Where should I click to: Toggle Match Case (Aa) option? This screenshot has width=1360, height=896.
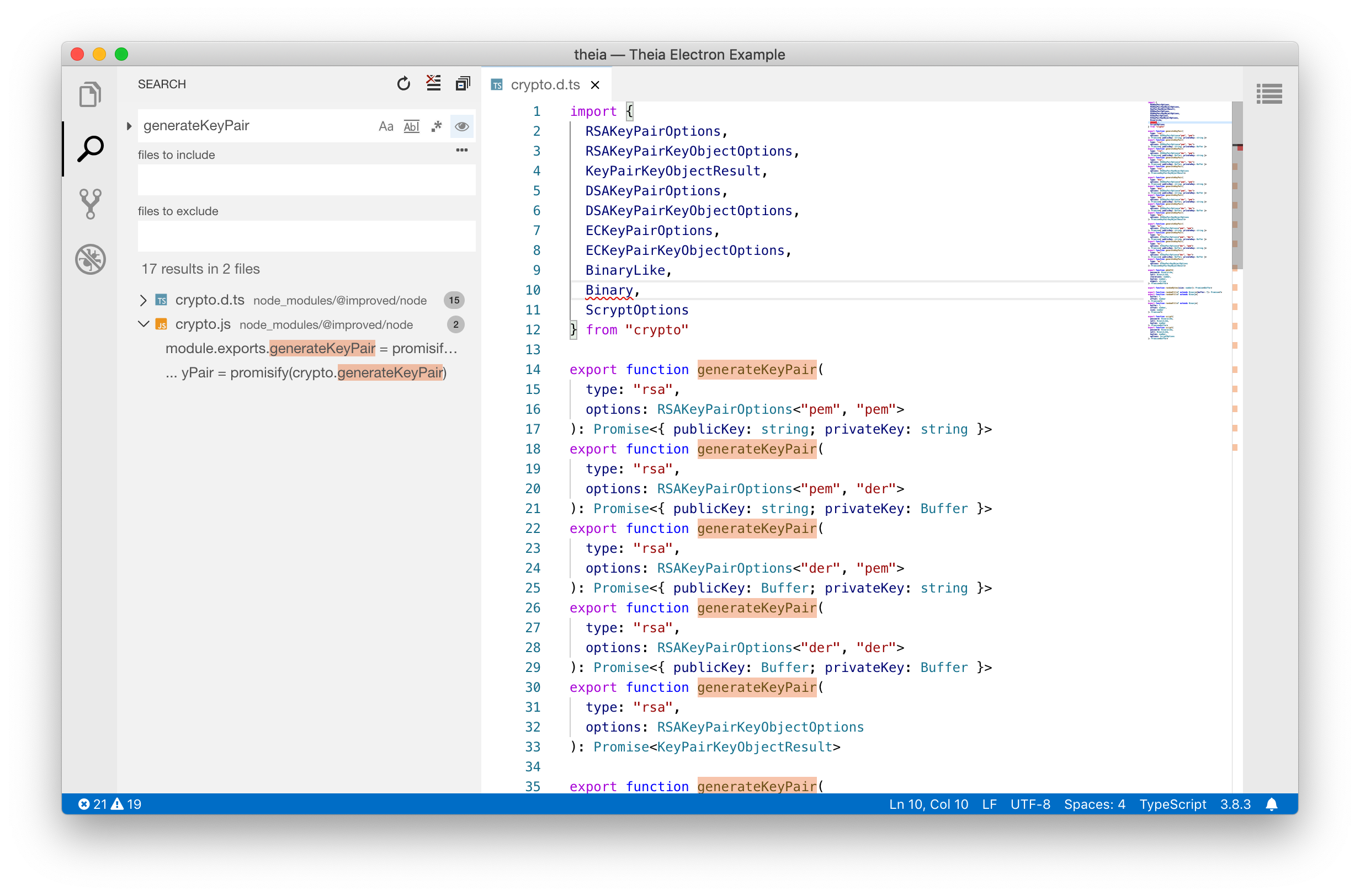pos(386,126)
